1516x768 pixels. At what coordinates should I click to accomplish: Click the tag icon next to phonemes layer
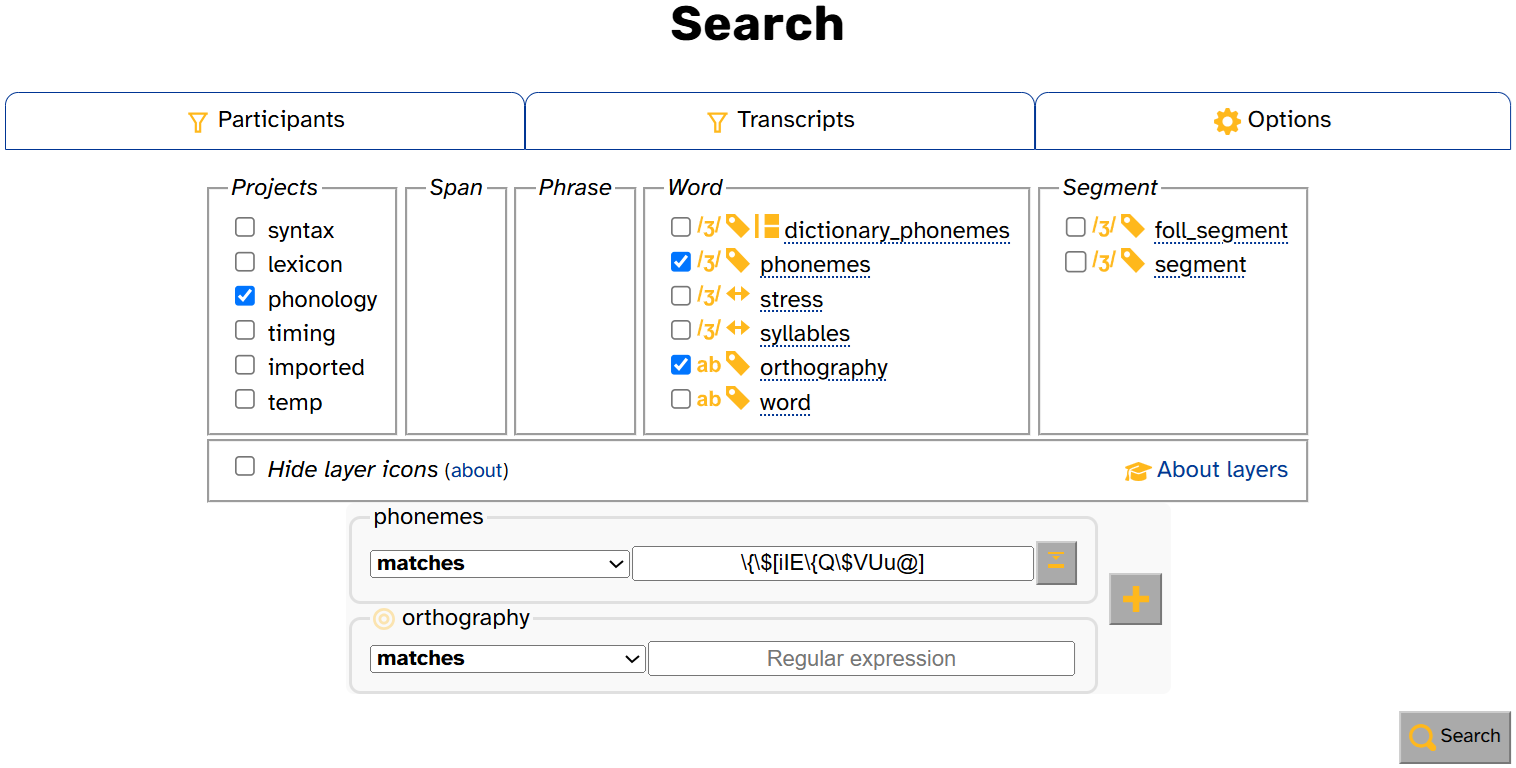coord(737,261)
